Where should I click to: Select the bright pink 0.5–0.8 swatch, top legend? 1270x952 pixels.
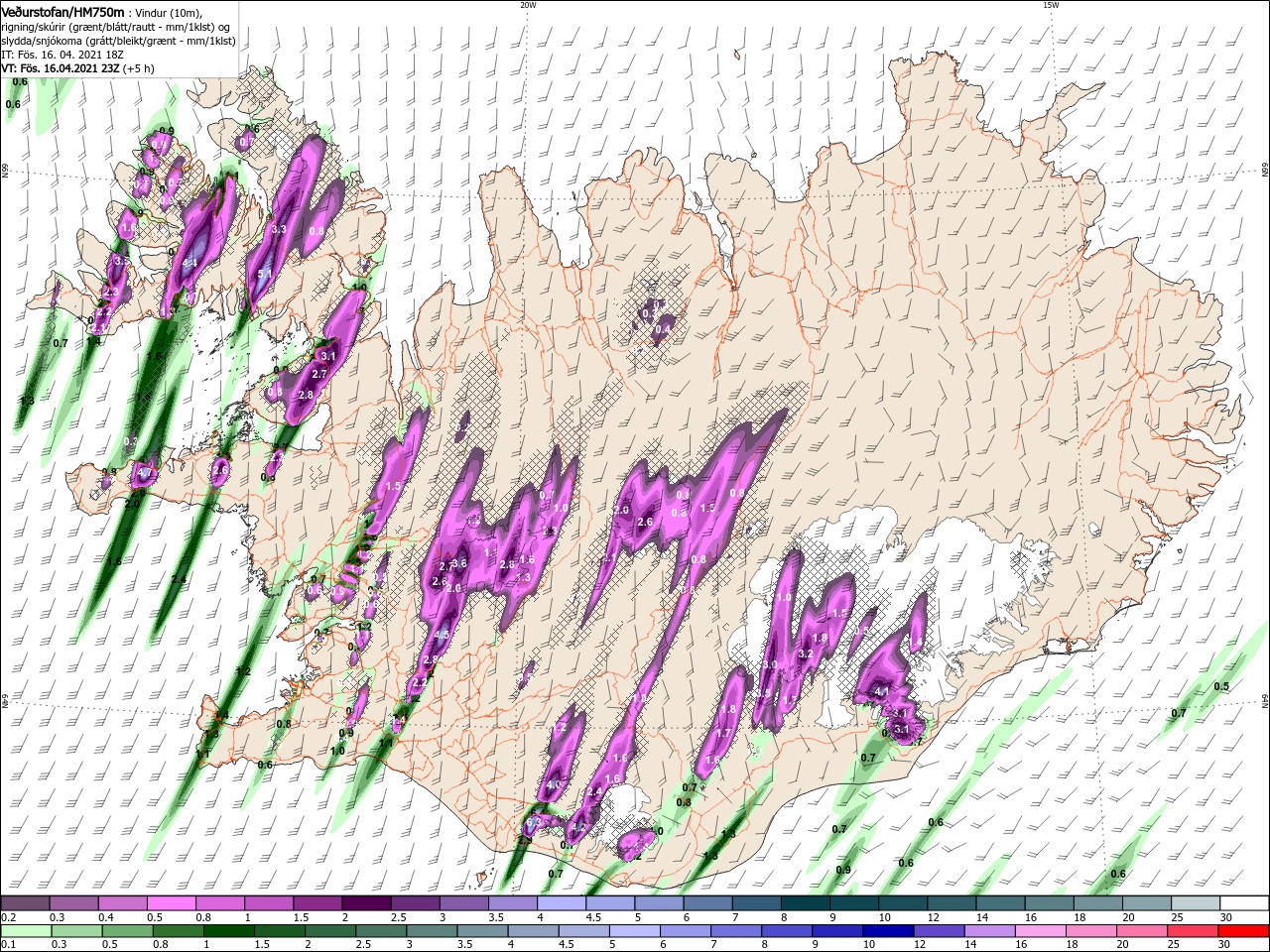[x=172, y=903]
